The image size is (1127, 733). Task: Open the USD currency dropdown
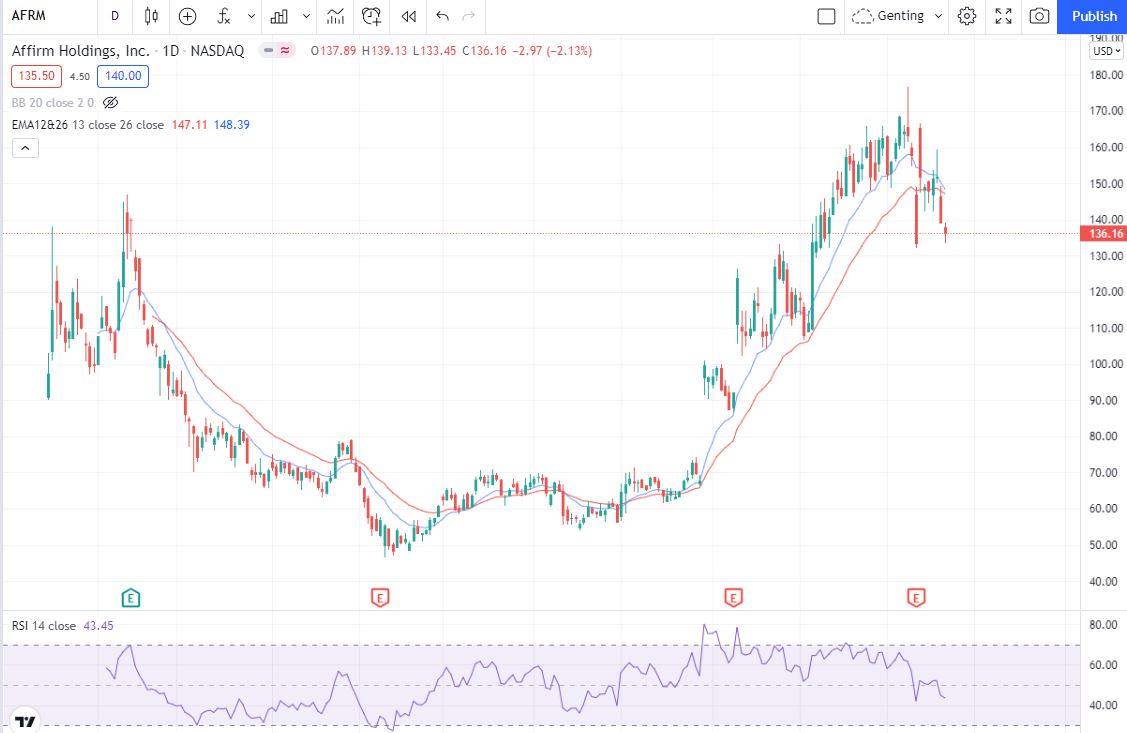[x=1107, y=51]
